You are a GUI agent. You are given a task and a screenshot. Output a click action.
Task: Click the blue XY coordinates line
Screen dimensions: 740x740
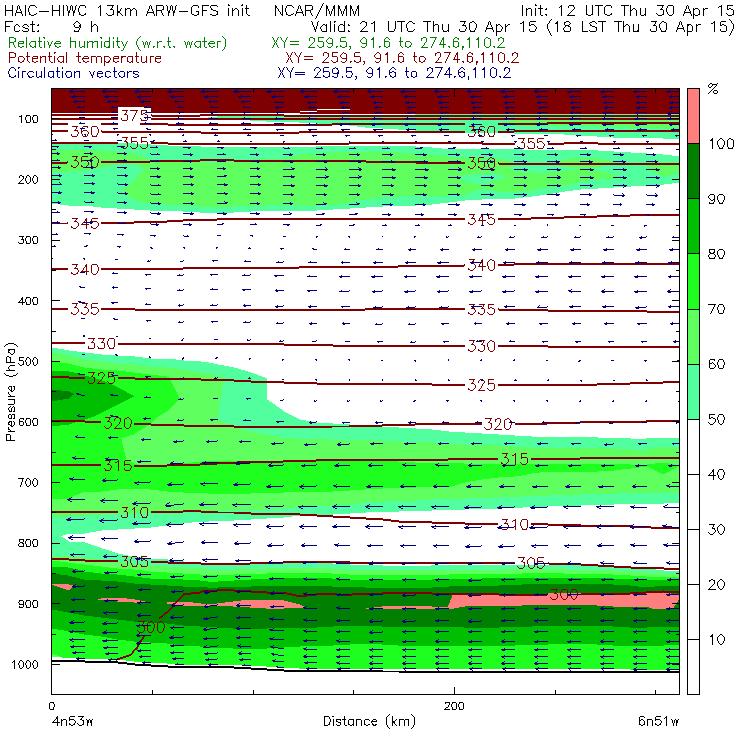(394, 73)
